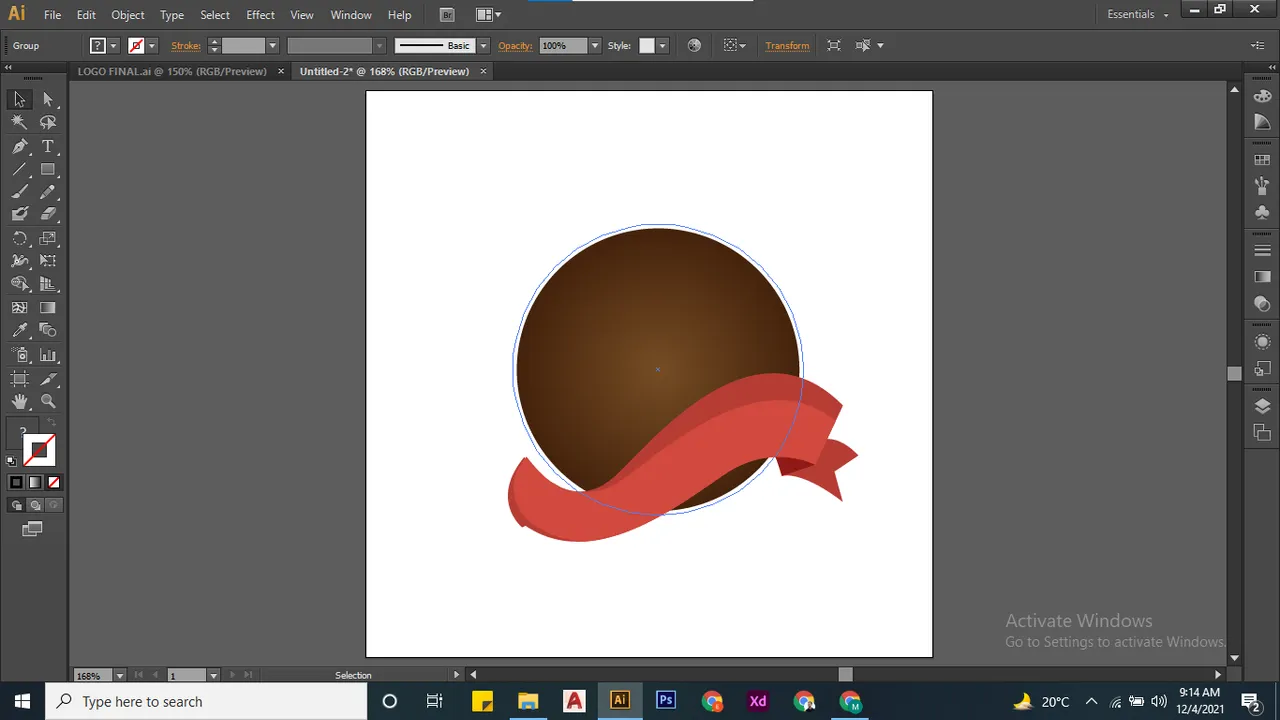1280x720 pixels.
Task: Choose the Blob Brush tool
Action: coord(19,214)
